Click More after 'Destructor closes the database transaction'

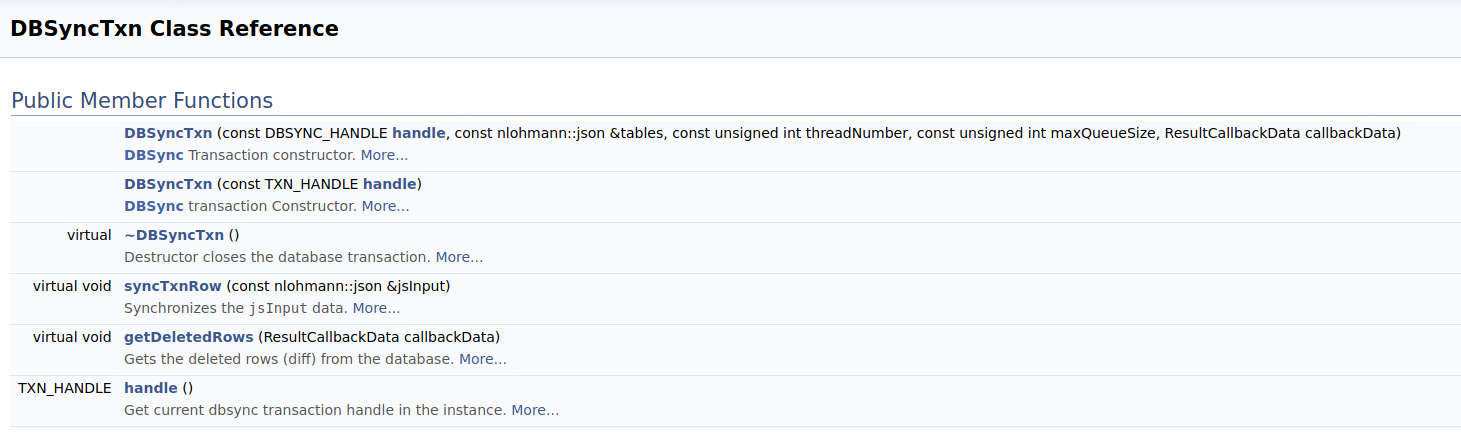pyautogui.click(x=459, y=257)
